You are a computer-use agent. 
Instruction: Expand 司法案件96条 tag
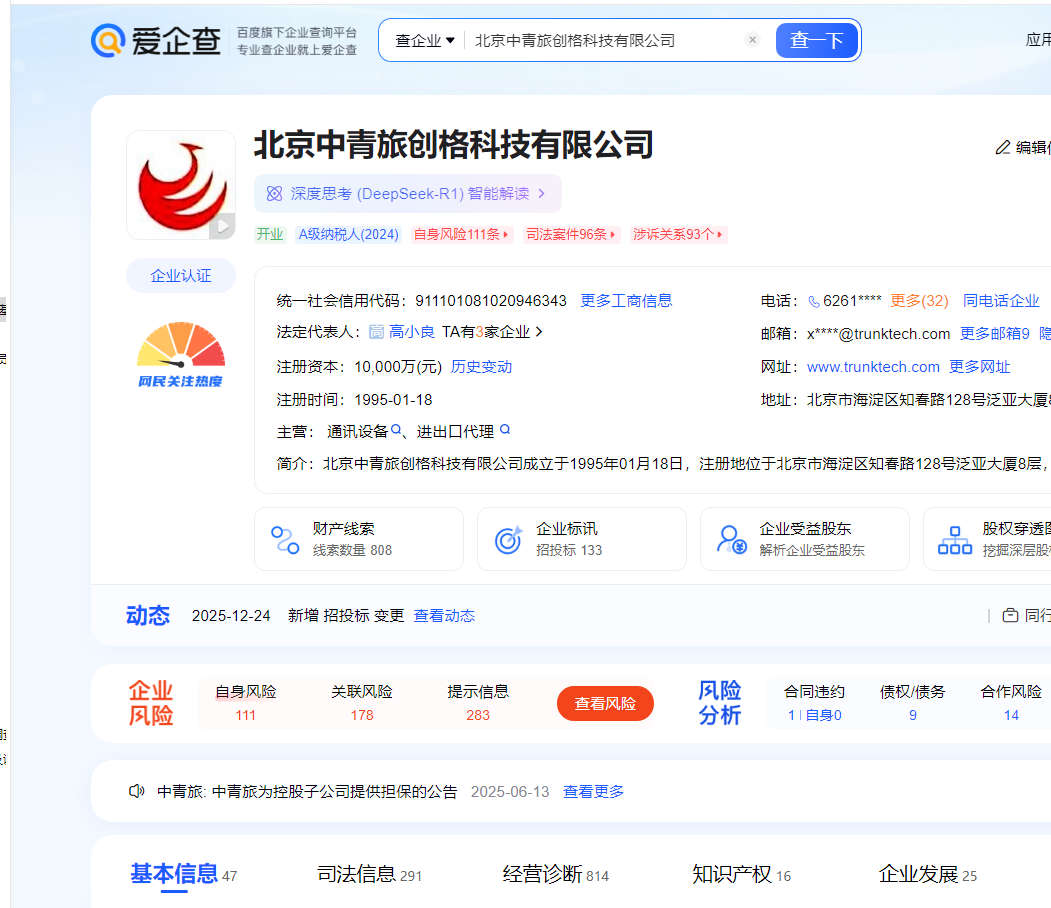(x=571, y=235)
